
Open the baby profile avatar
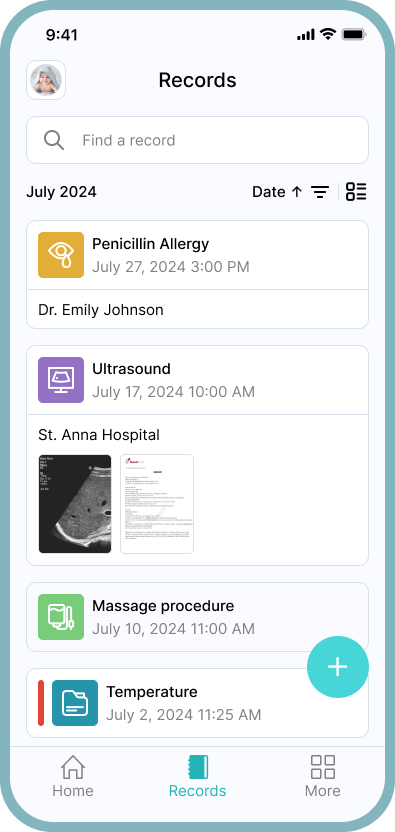pos(46,80)
